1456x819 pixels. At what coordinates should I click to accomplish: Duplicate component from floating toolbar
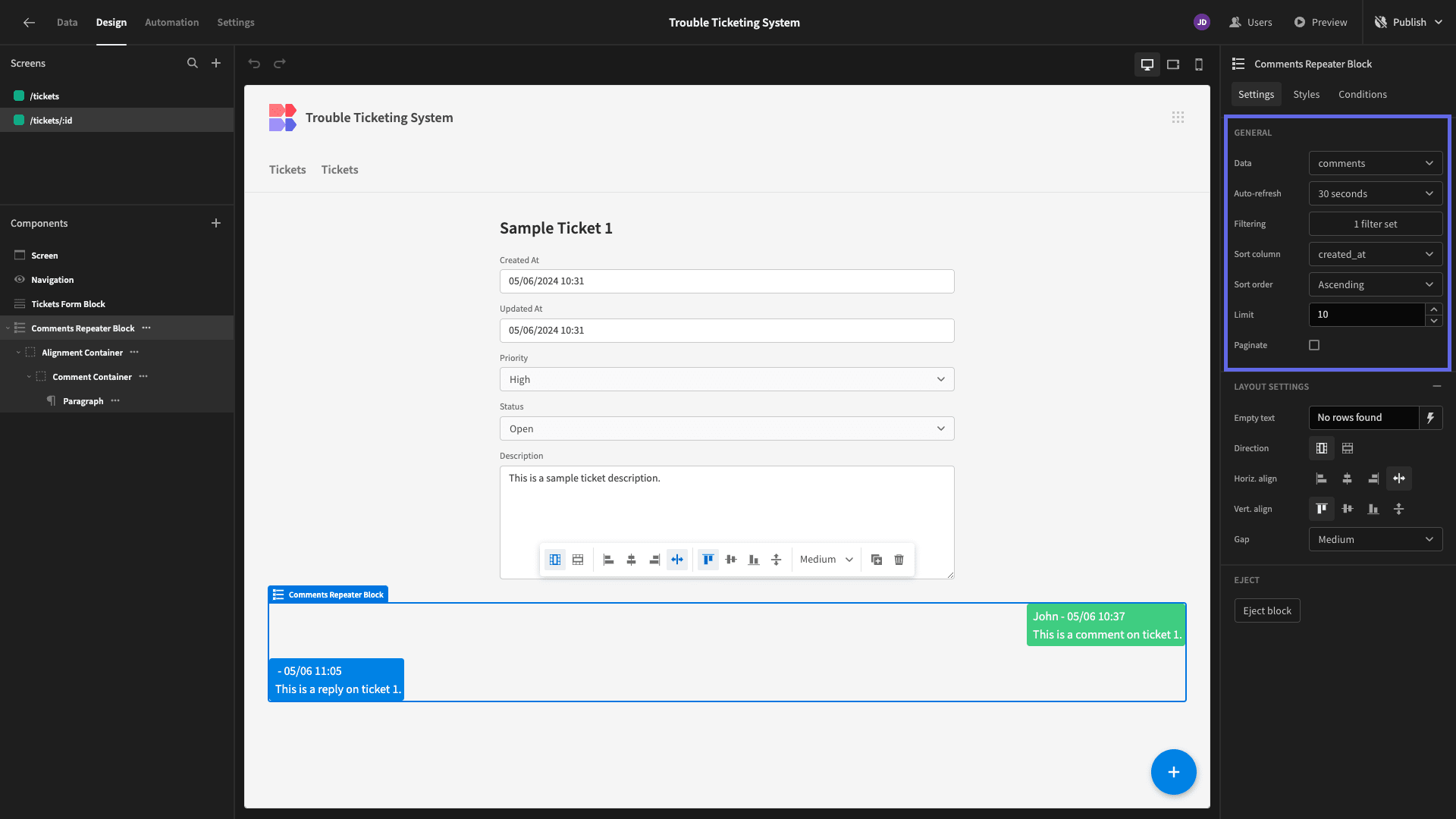(x=877, y=560)
